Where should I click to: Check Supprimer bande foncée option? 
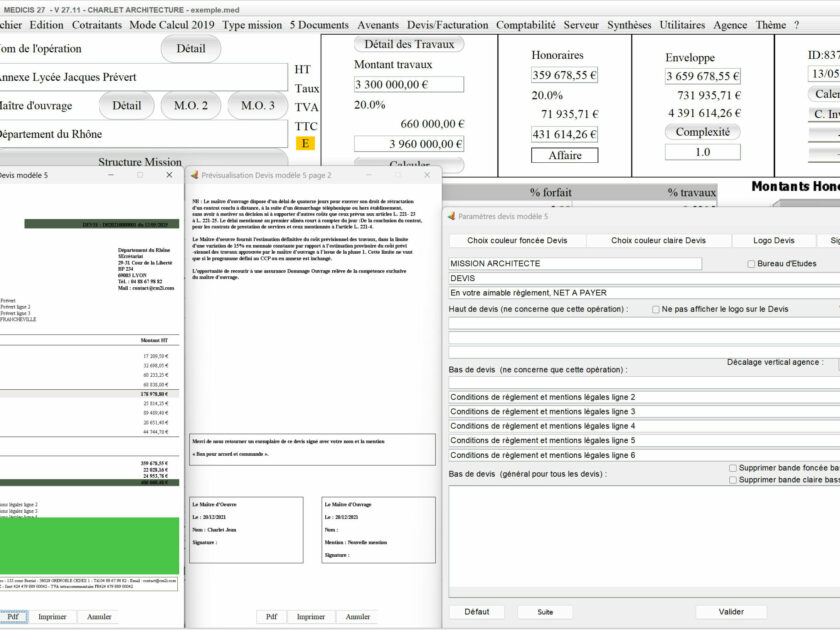coord(733,468)
